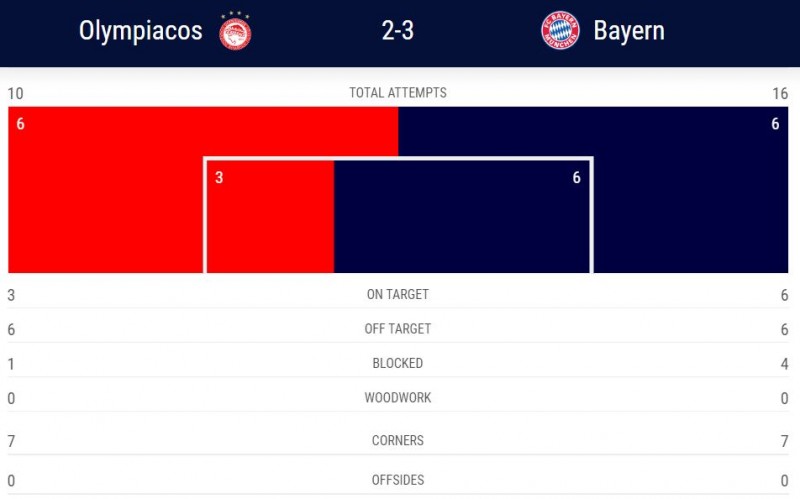The image size is (800, 499).
Task: Click the red on-target goal section
Action: pos(270,217)
